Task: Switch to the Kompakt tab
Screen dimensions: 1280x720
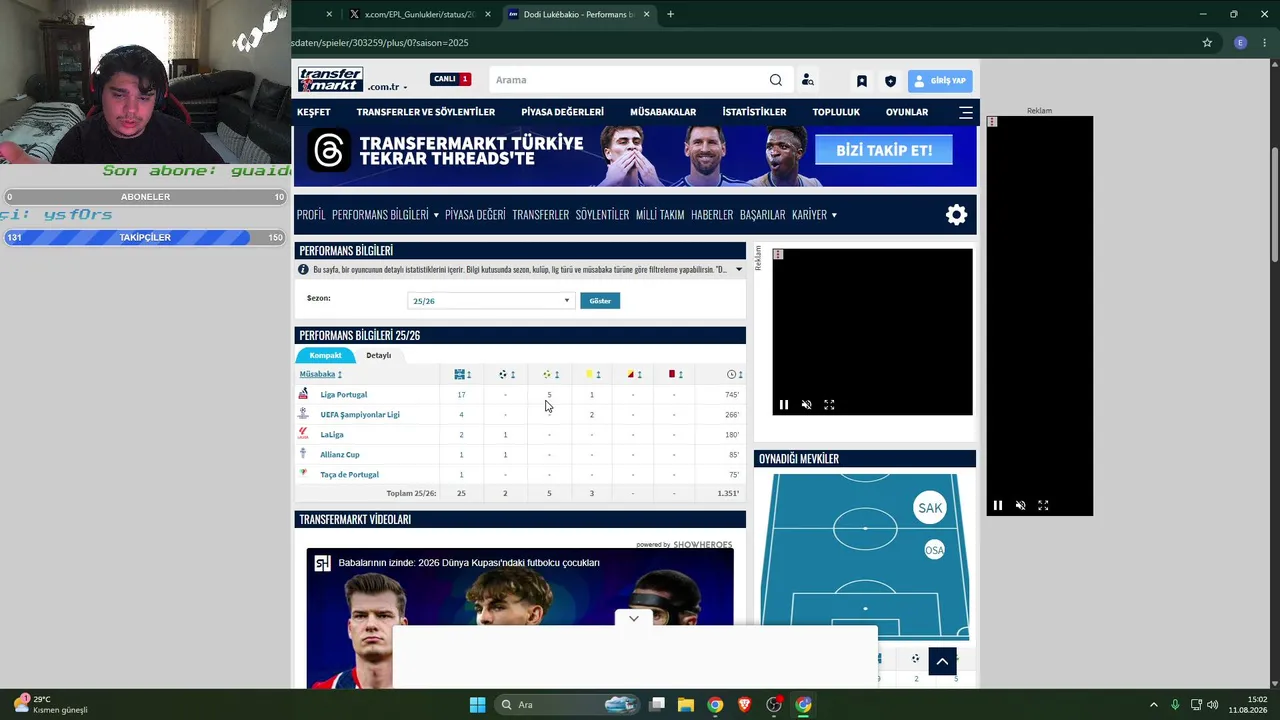Action: [325, 355]
